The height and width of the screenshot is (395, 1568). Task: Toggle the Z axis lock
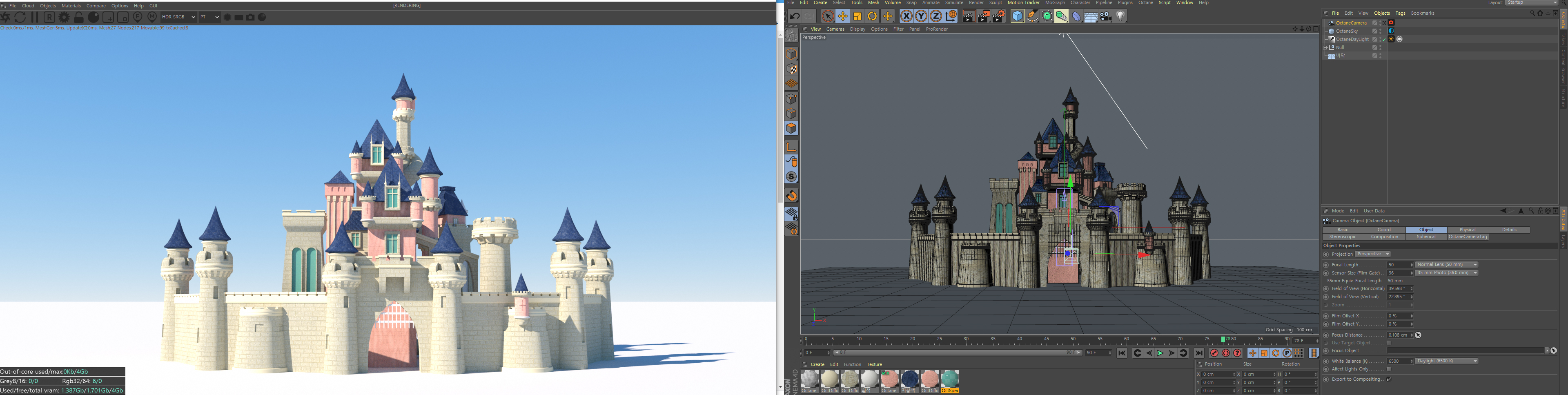coord(936,16)
